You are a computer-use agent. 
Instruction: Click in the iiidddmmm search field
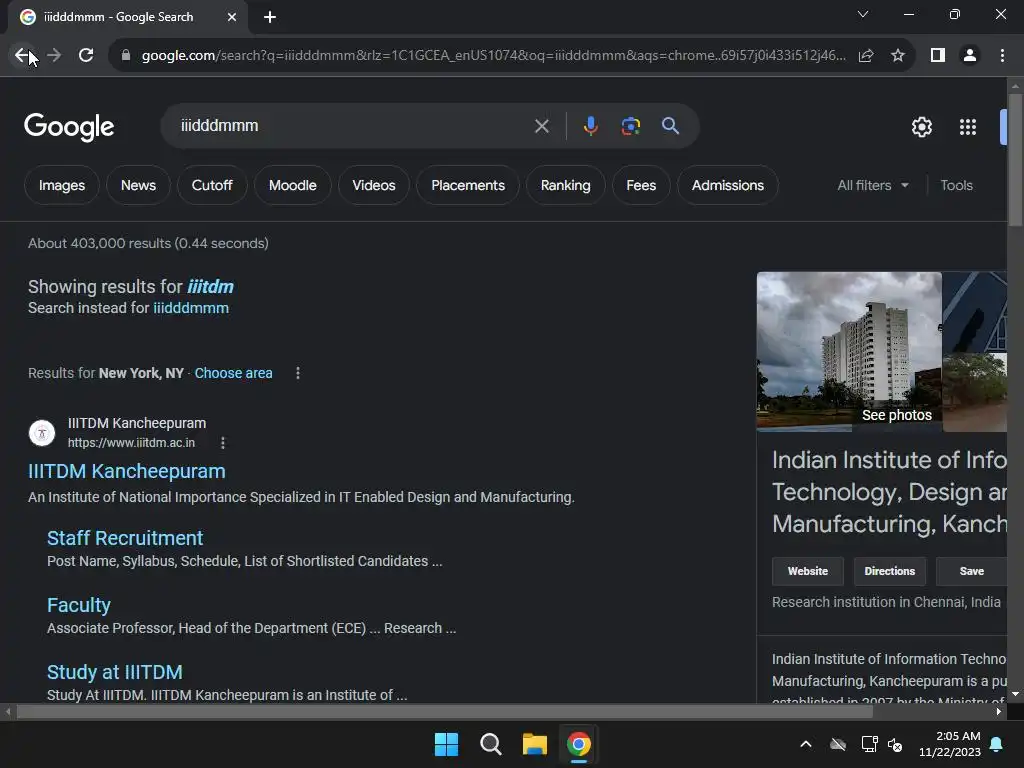(x=353, y=125)
